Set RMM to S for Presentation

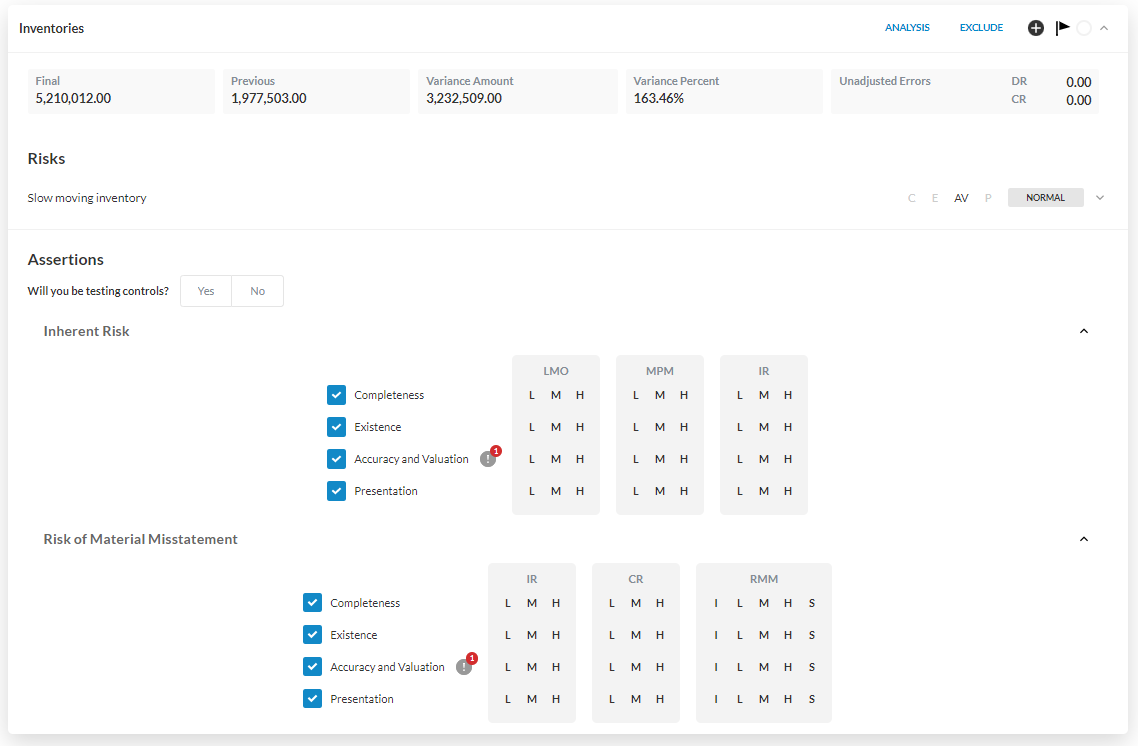coord(812,699)
